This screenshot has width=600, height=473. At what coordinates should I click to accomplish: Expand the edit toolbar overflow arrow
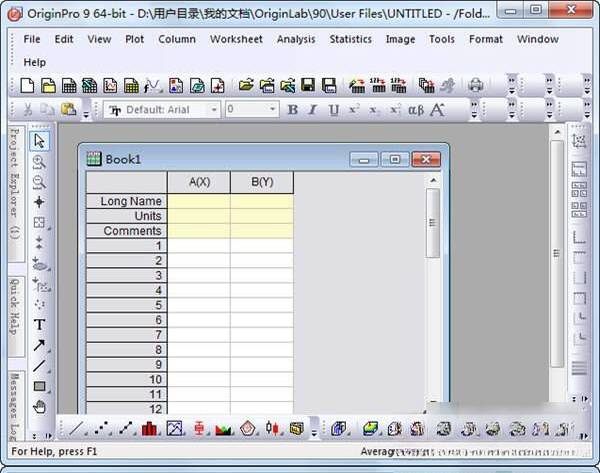click(x=86, y=114)
